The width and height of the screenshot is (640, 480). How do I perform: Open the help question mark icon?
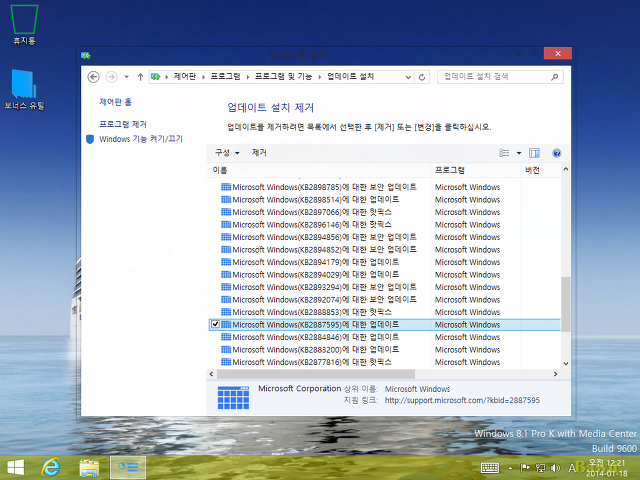coord(556,153)
